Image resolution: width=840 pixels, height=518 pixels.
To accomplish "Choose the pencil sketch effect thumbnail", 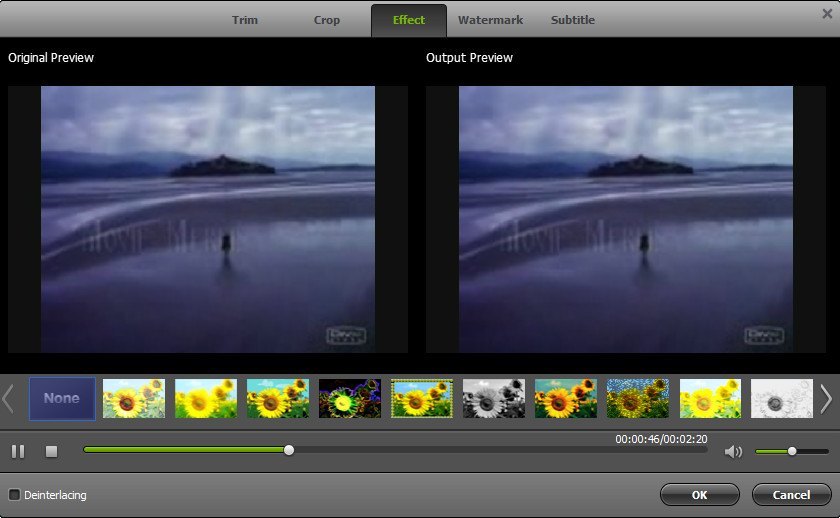I will point(782,399).
